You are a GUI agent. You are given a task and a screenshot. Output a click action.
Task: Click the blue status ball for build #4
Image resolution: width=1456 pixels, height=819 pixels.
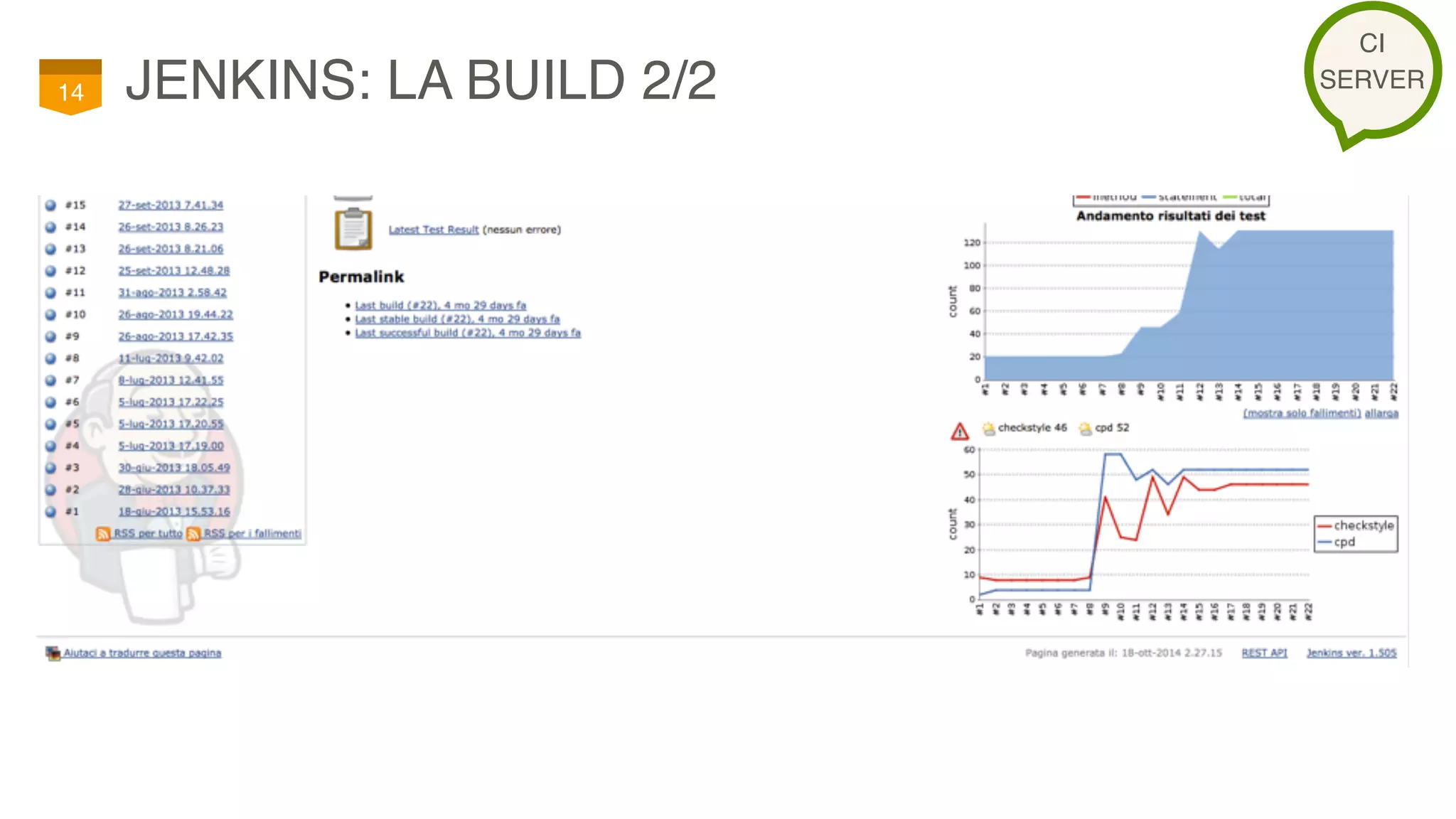50,446
